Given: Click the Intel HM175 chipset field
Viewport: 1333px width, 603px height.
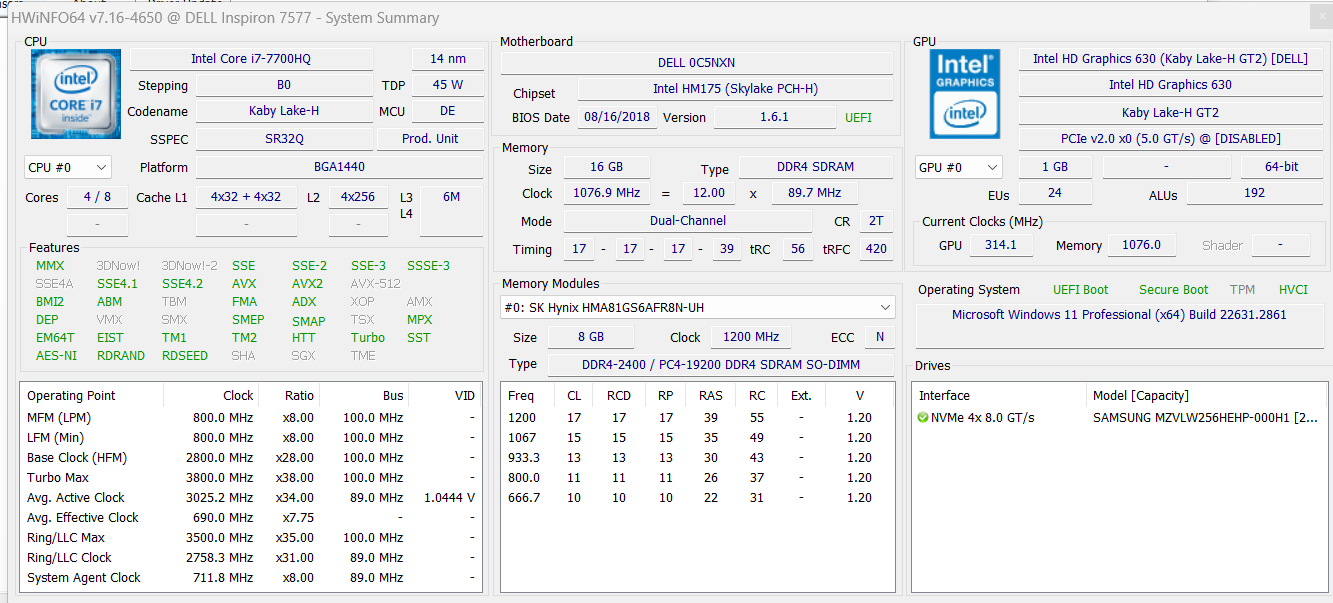Looking at the screenshot, I should coord(735,89).
